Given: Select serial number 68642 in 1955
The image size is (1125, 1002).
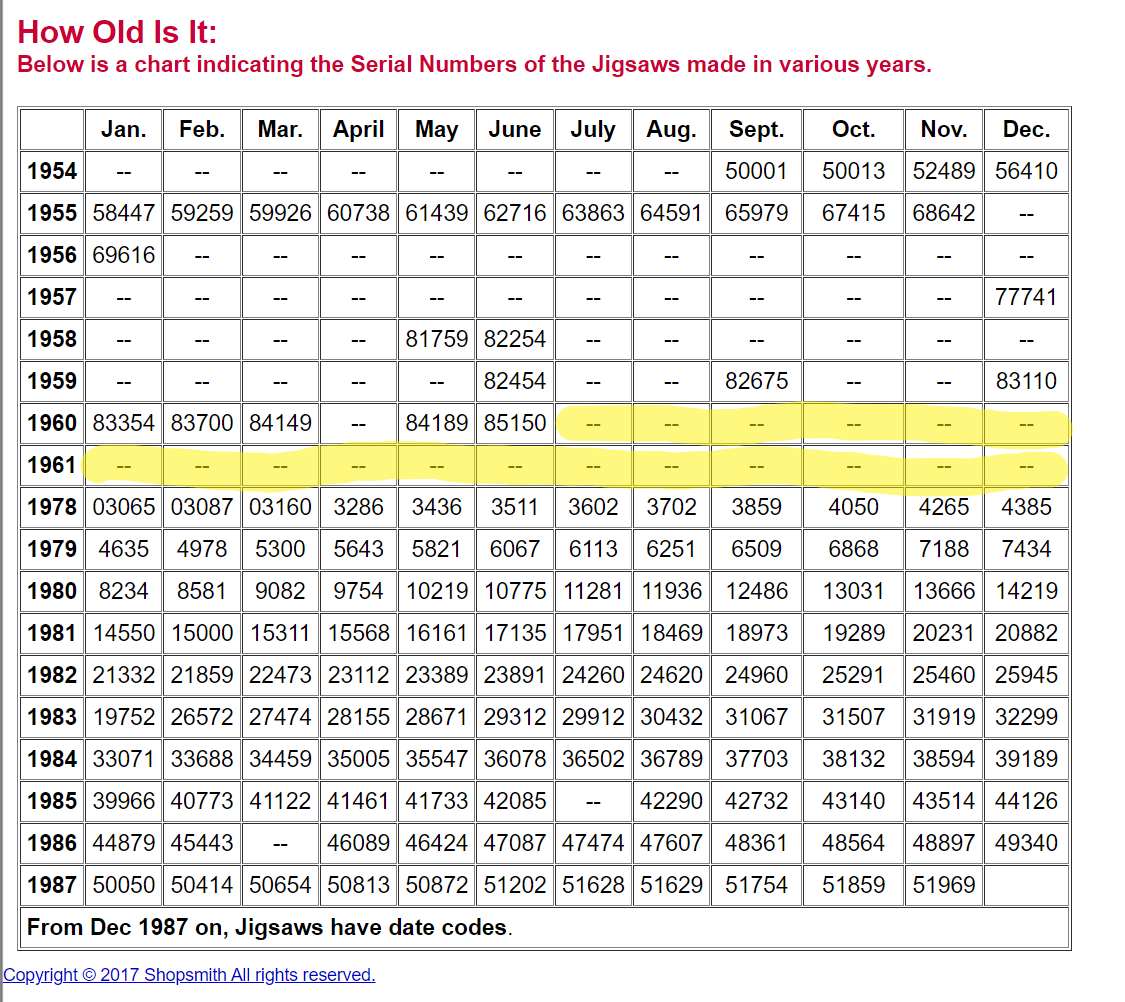Looking at the screenshot, I should pos(943,213).
